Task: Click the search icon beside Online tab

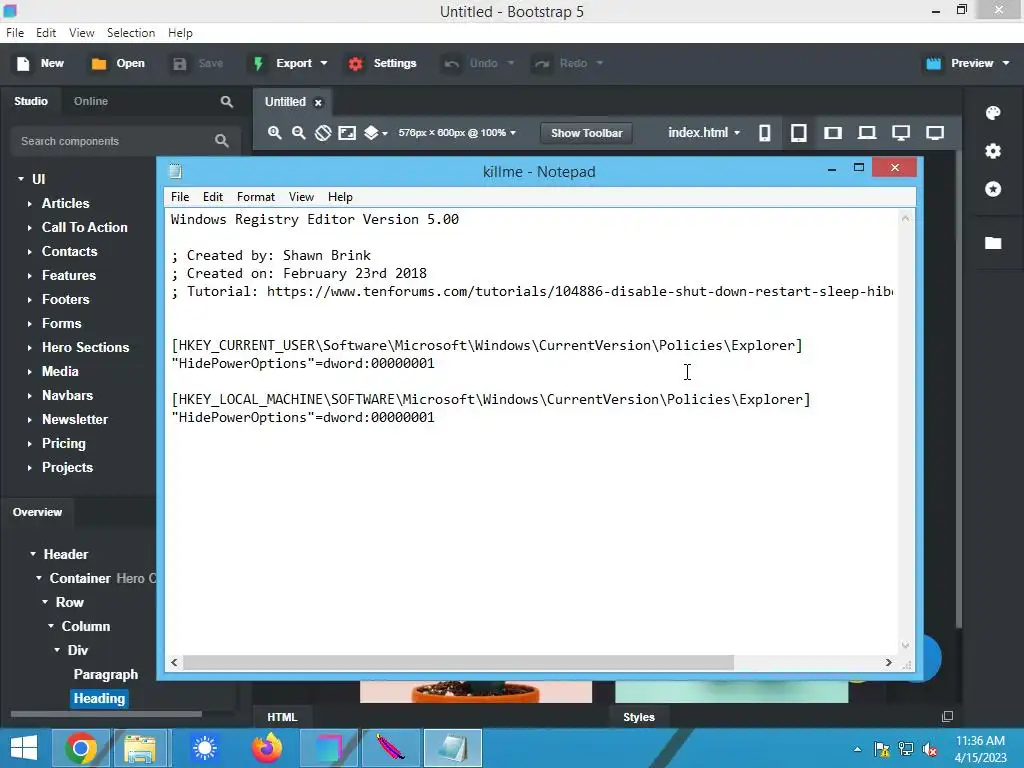Action: (227, 101)
